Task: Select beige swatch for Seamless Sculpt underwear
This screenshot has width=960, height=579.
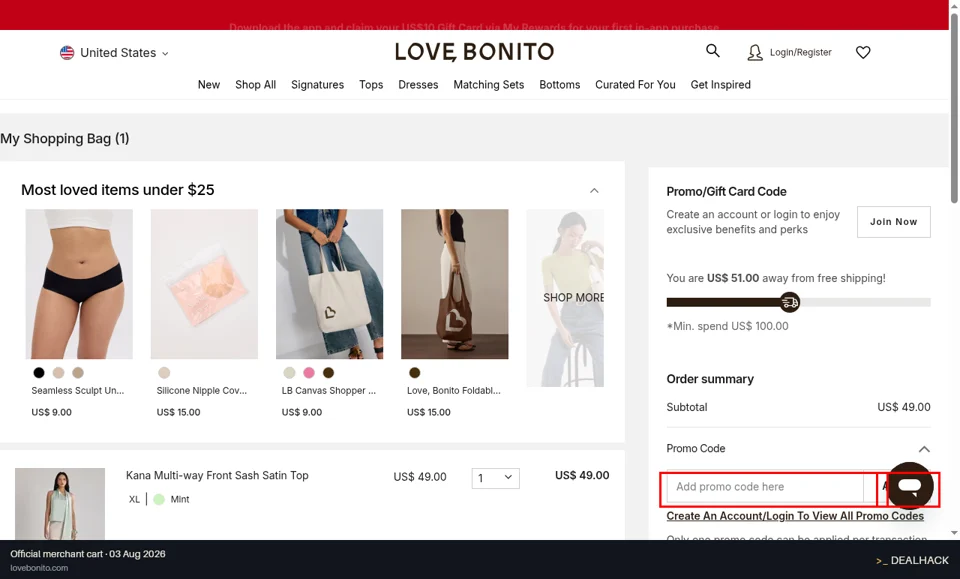Action: click(x=58, y=373)
